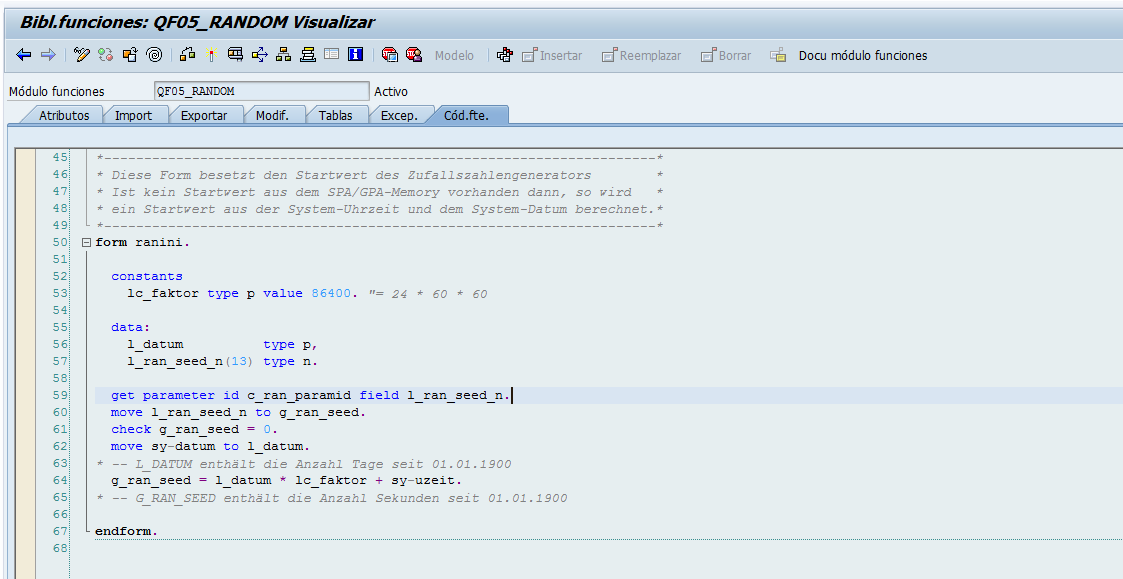Click 'c_ran_paramid' on line 59
Screen dimensions: 1123x579
coord(299,396)
